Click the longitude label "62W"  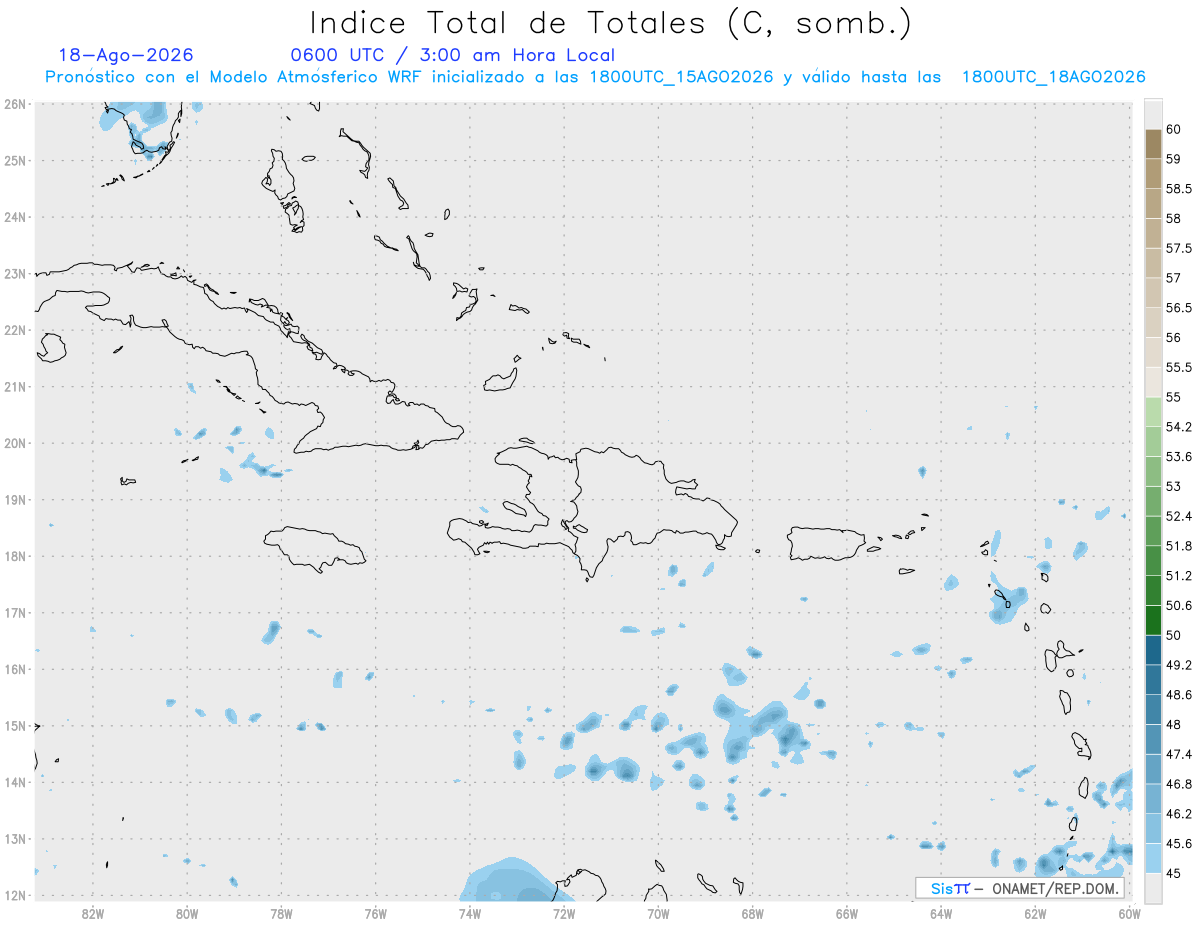point(1035,913)
